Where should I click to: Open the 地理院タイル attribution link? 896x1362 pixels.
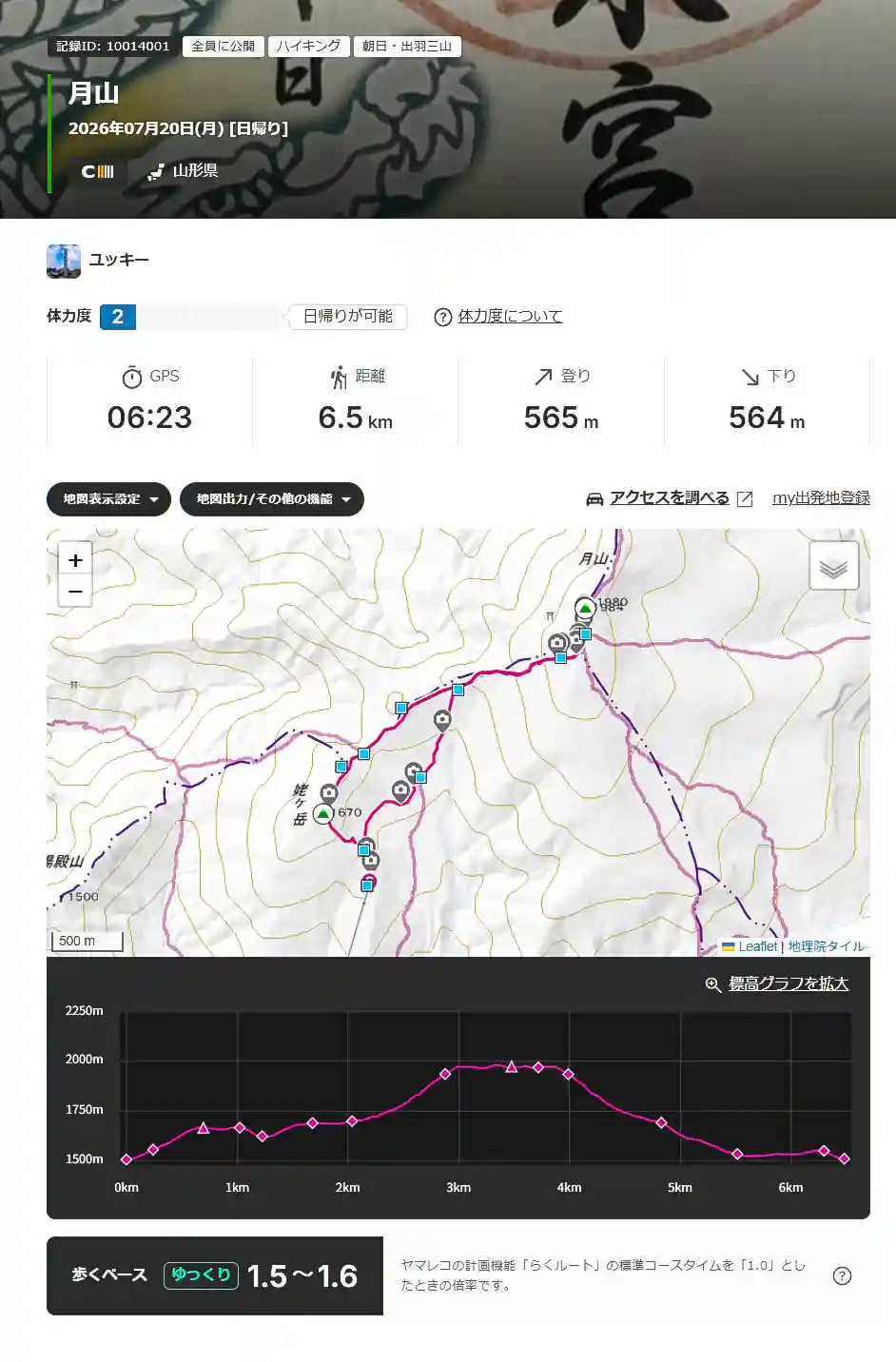(x=826, y=946)
